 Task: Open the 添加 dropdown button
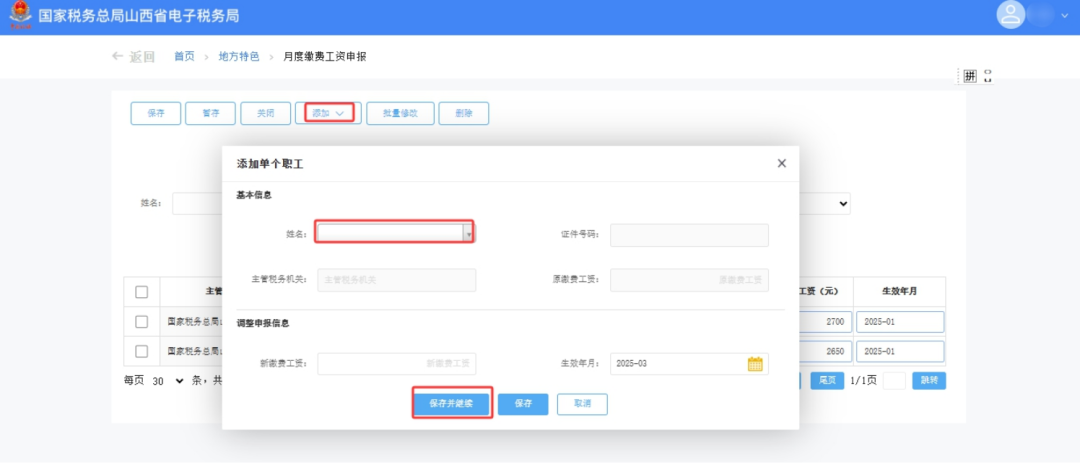pos(328,114)
